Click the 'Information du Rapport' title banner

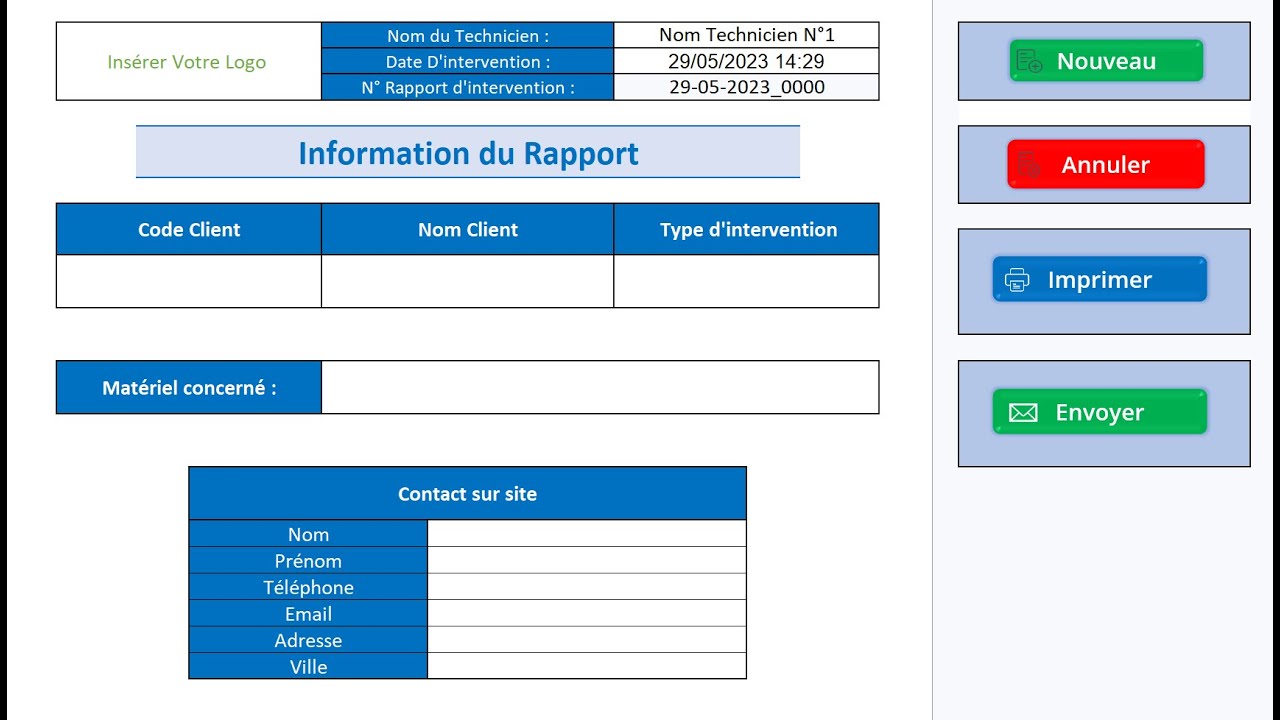468,153
